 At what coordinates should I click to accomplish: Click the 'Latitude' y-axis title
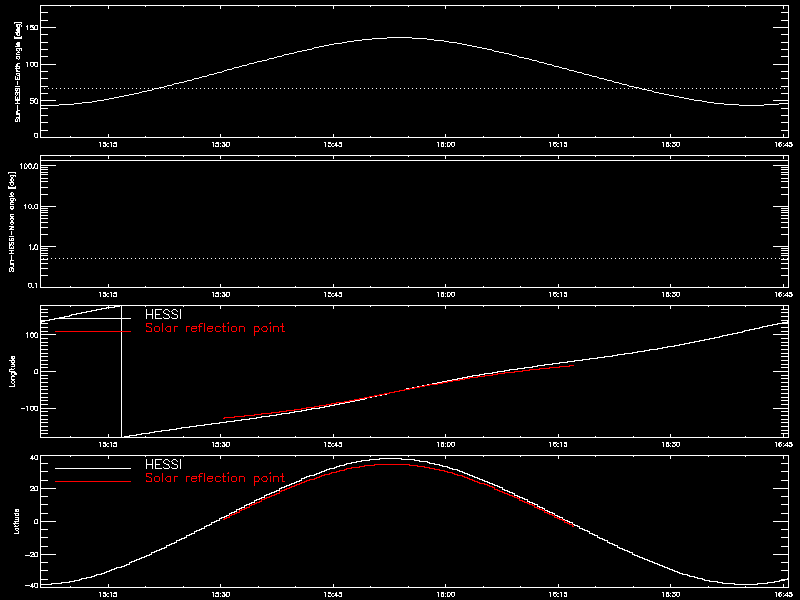pos(18,521)
